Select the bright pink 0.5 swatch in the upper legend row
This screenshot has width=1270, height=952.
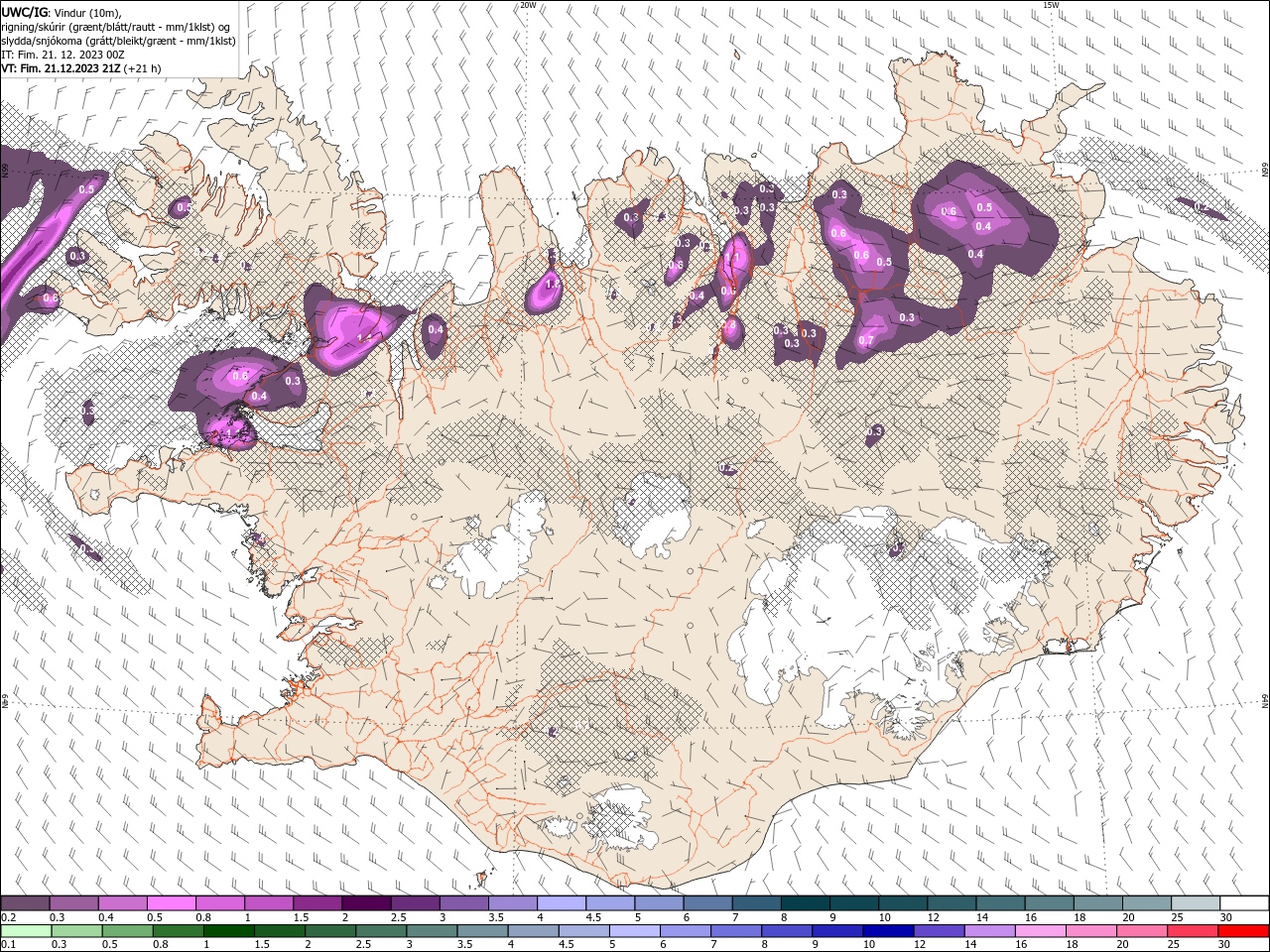point(171,903)
